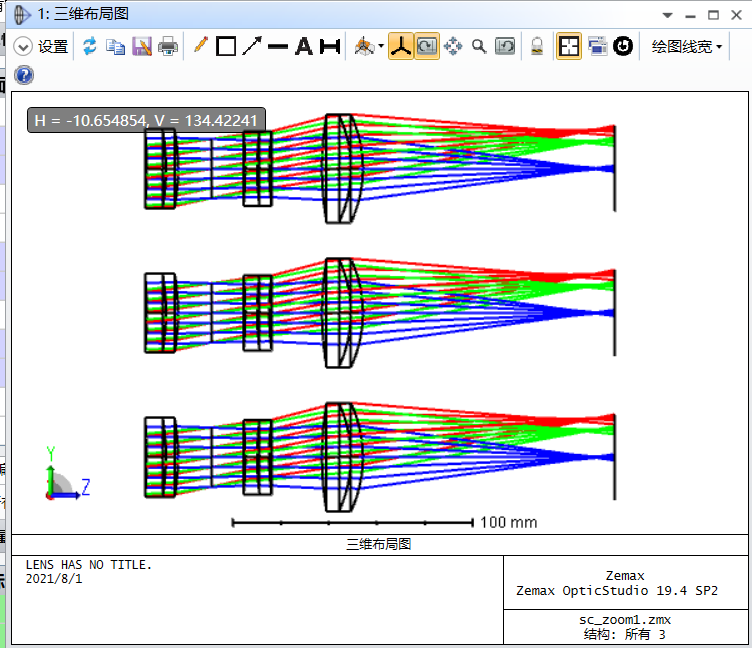
Task: Open dropdown arrow next to view orientation icon
Action: 381,47
